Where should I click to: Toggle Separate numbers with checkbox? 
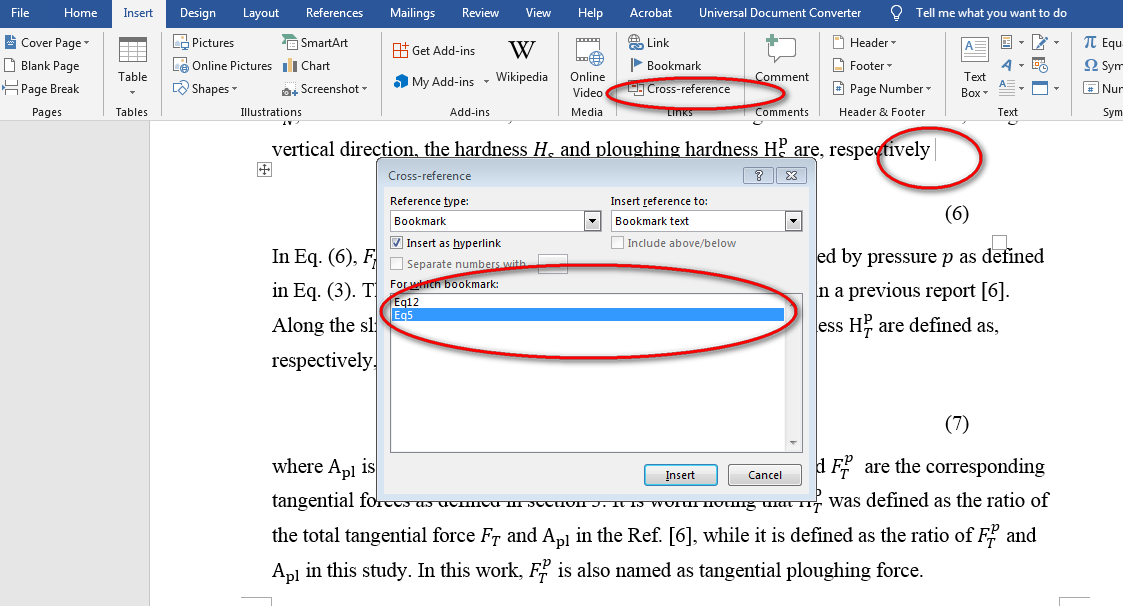point(397,264)
